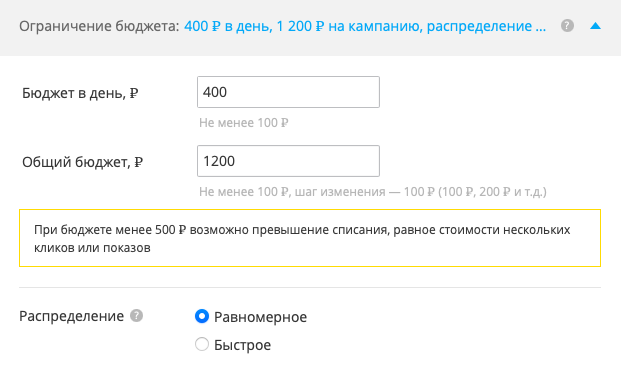
Task: Click the Ограничение бюджета header label
Action: (99, 26)
